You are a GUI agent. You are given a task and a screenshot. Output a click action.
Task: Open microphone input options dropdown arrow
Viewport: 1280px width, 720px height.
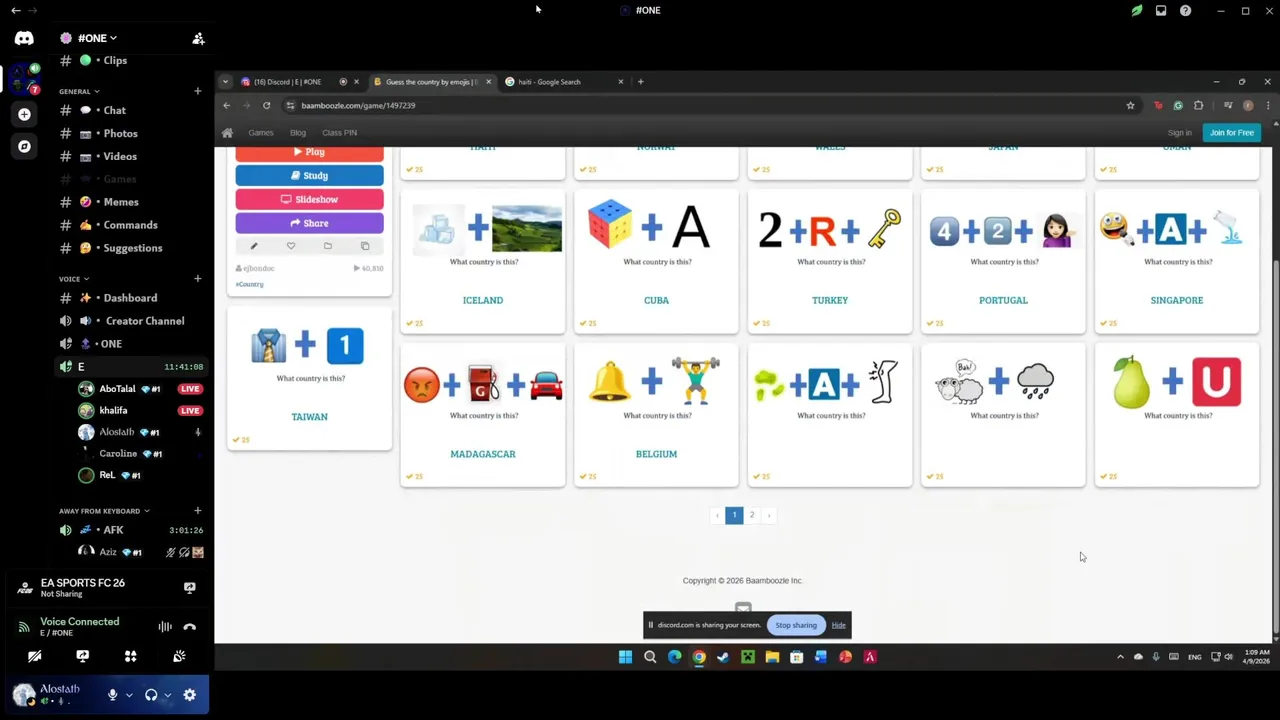click(128, 695)
